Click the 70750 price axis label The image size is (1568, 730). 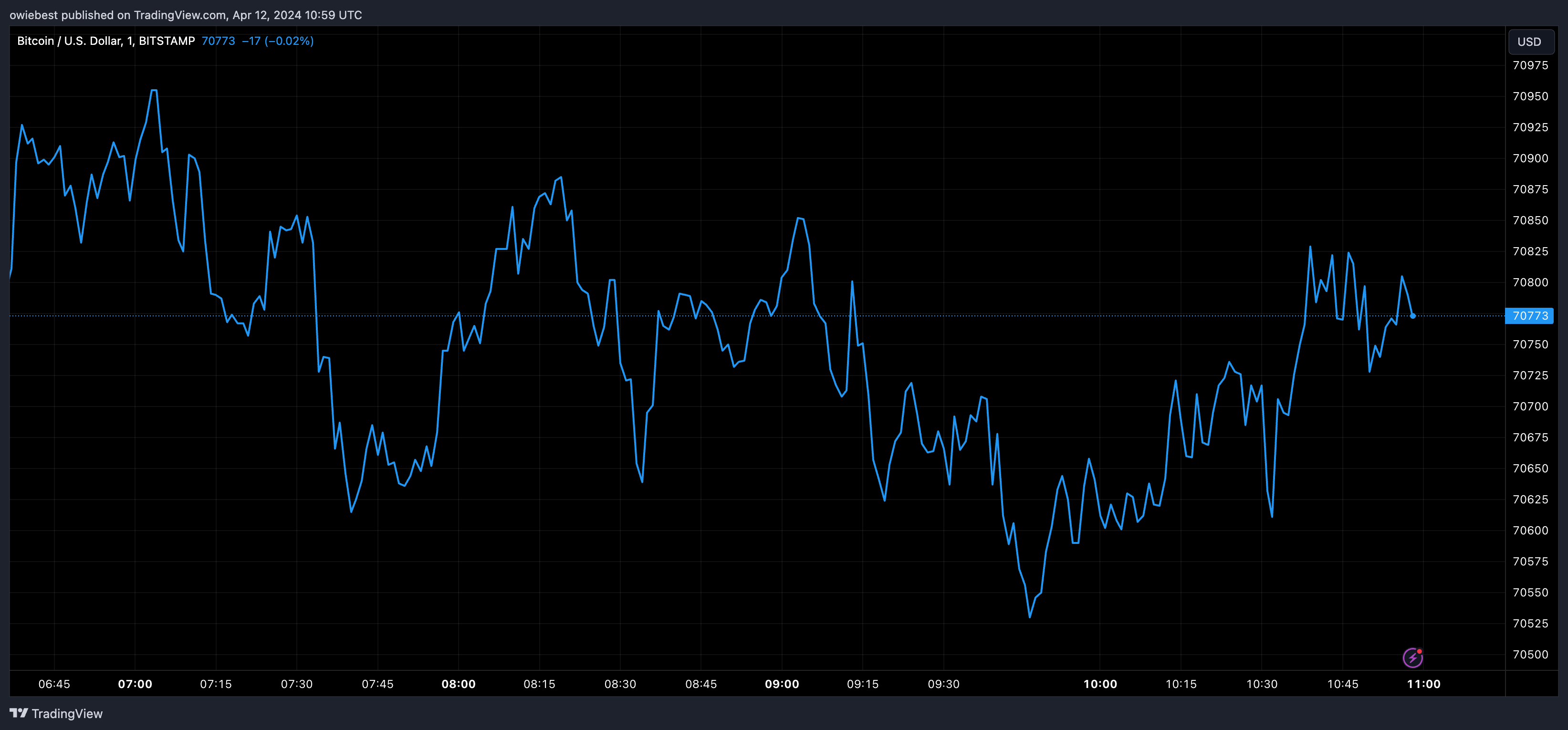[x=1530, y=344]
